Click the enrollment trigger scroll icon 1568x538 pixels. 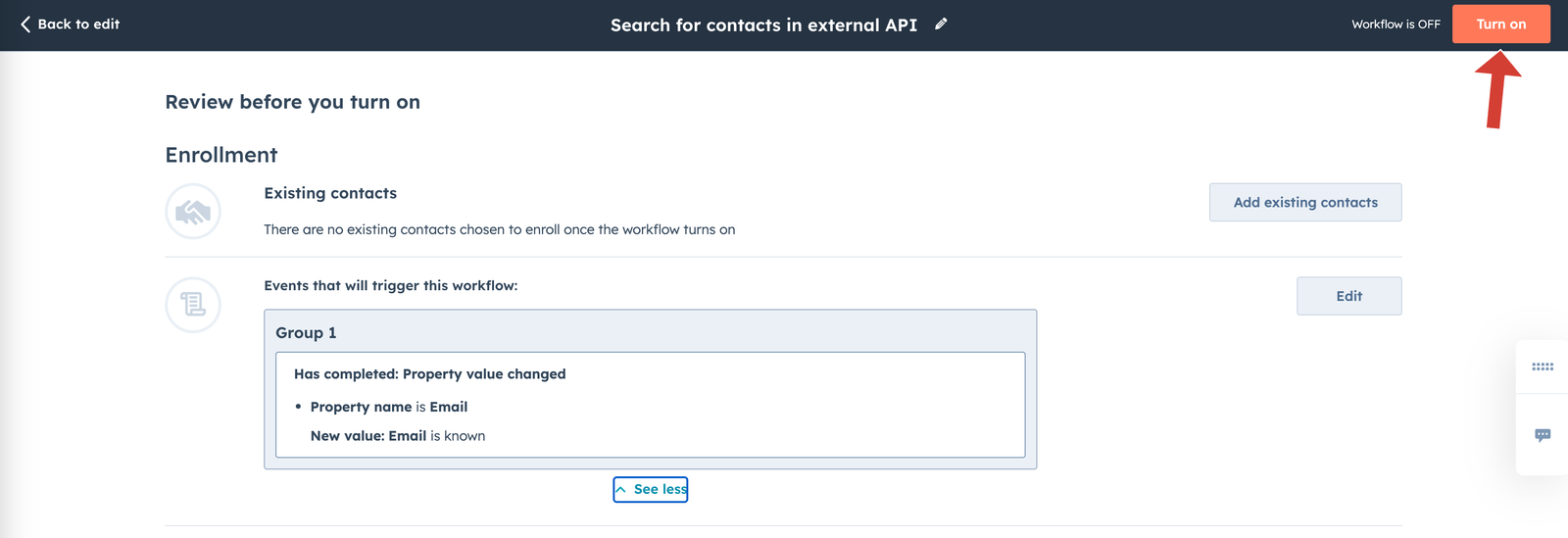[193, 305]
